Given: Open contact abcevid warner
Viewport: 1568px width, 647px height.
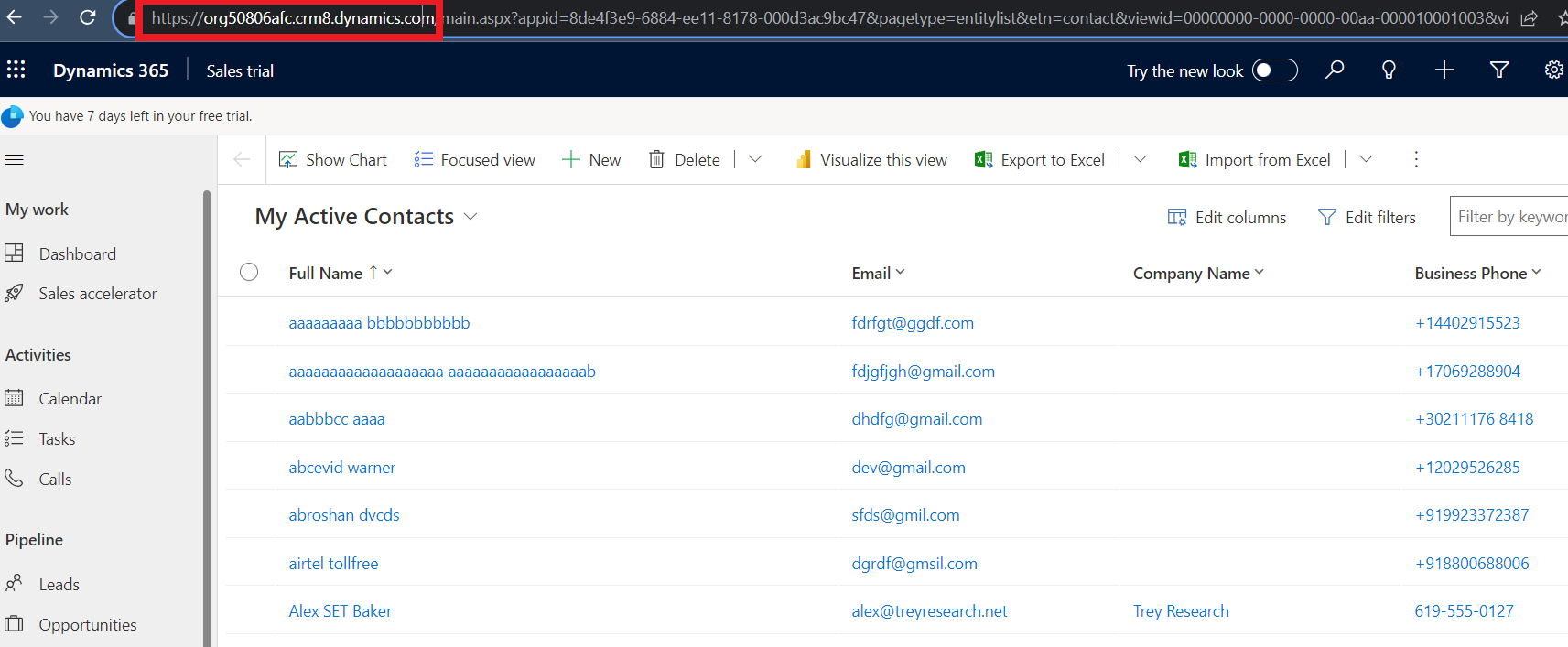Looking at the screenshot, I should (342, 467).
